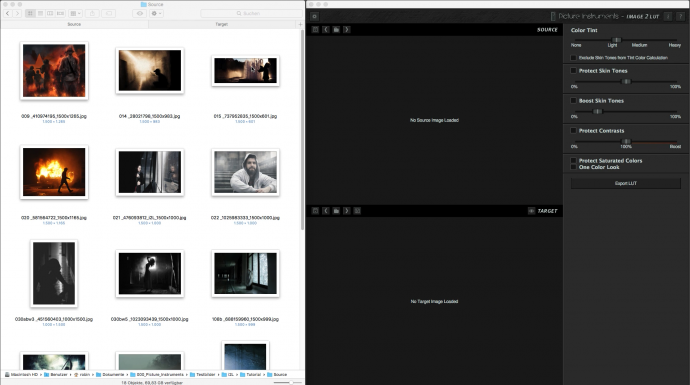
Task: Open Image 2 LUT settings gear
Action: pos(314,16)
